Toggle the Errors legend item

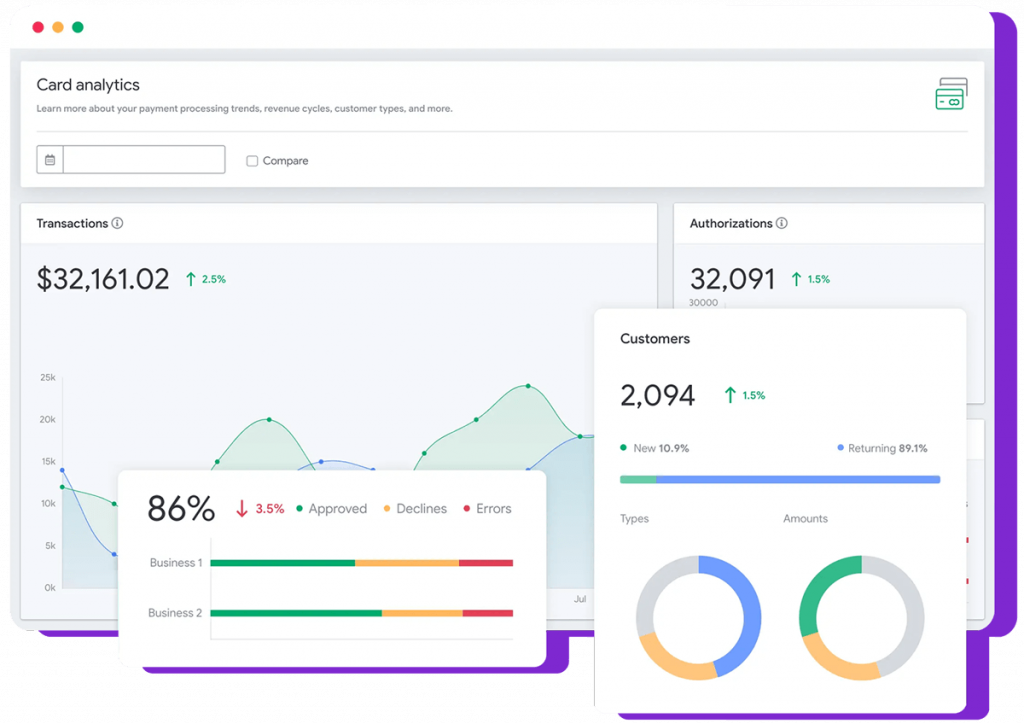click(486, 509)
